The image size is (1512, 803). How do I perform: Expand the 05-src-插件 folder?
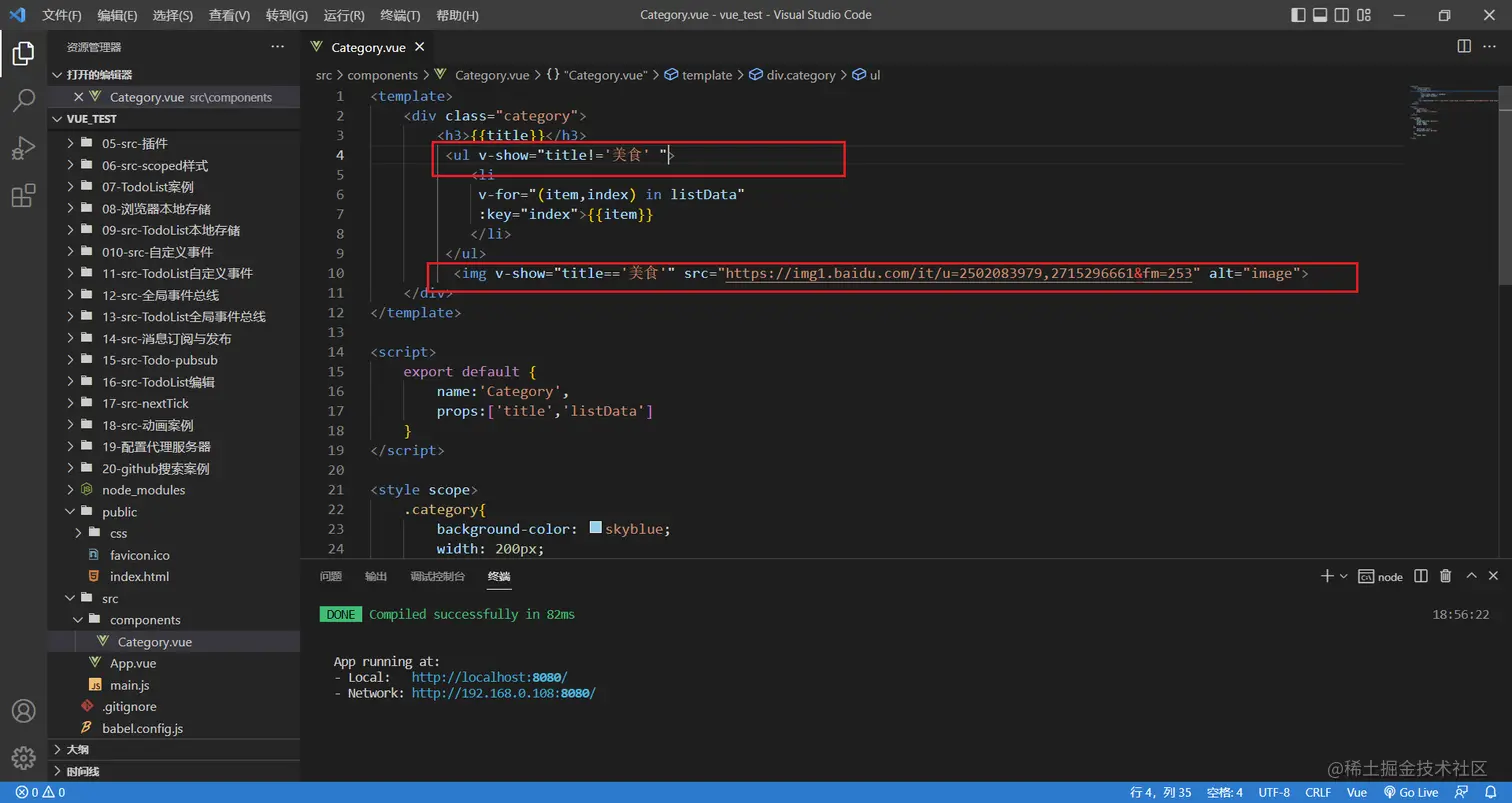pos(174,143)
